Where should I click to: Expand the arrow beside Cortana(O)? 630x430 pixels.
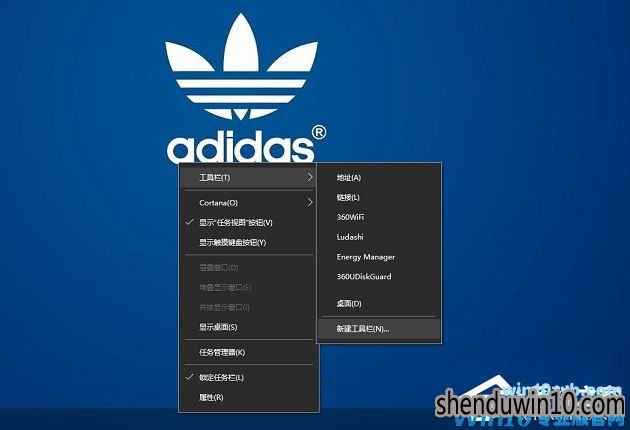310,202
